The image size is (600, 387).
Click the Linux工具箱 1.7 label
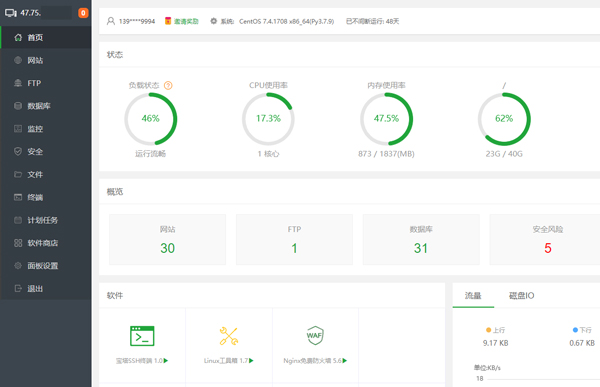226,361
